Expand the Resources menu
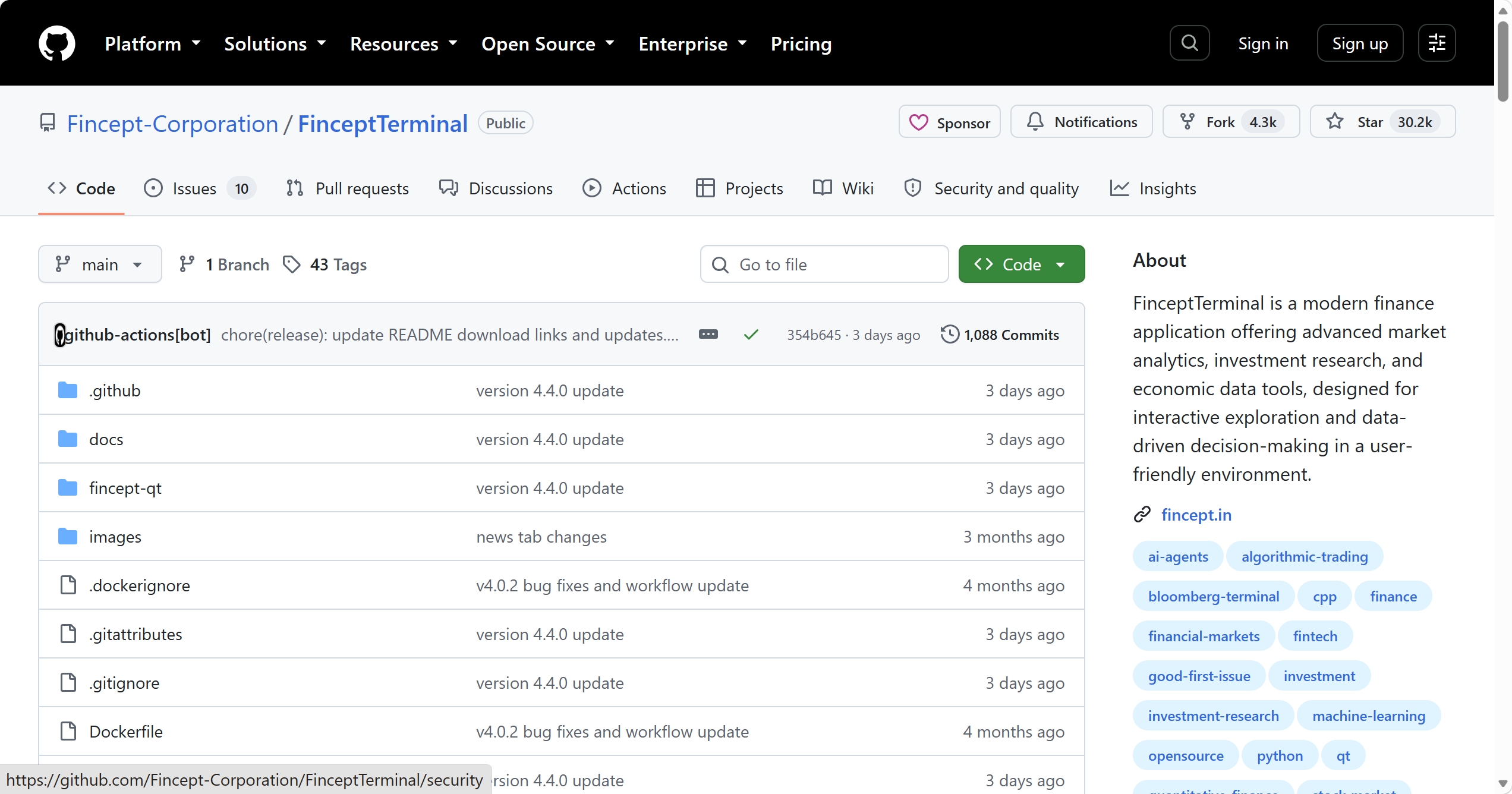This screenshot has height=794, width=1512. click(404, 43)
